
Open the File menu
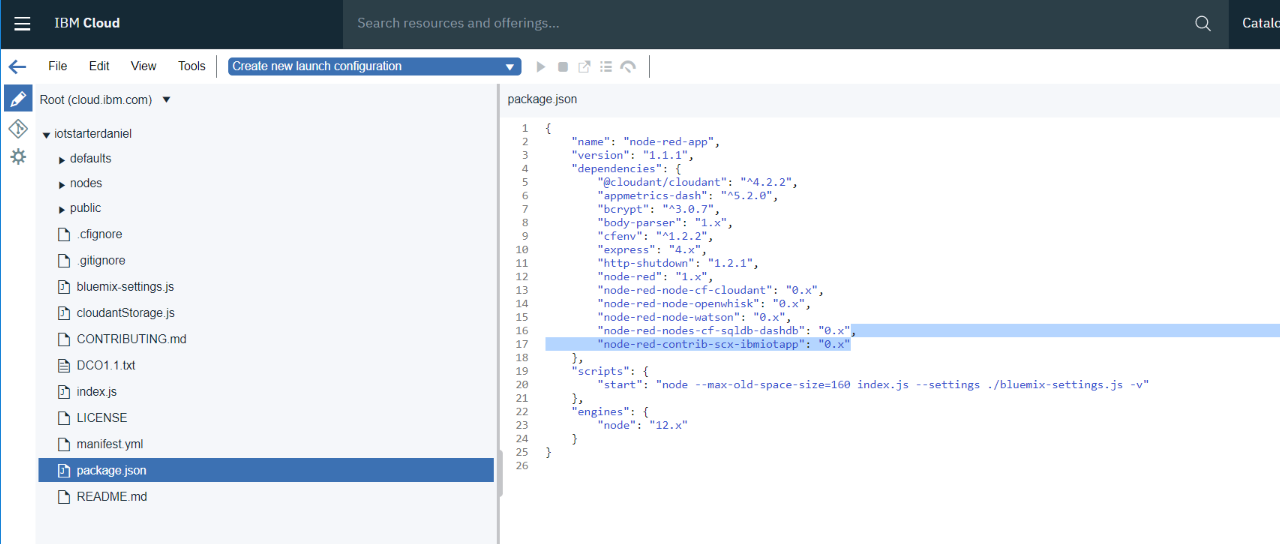[x=58, y=66]
